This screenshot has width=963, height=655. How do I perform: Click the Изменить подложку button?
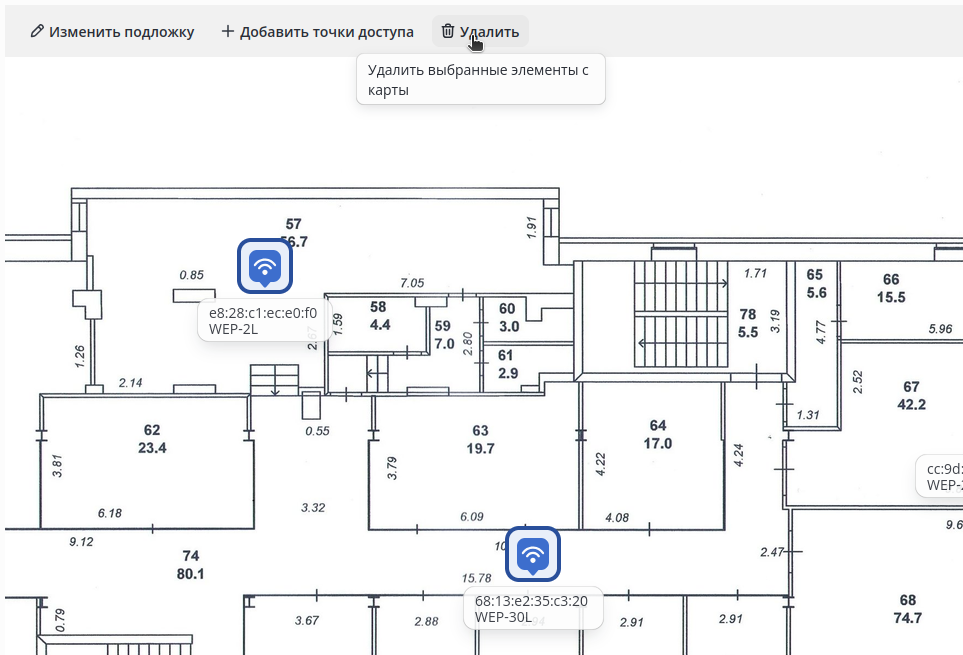[x=112, y=32]
